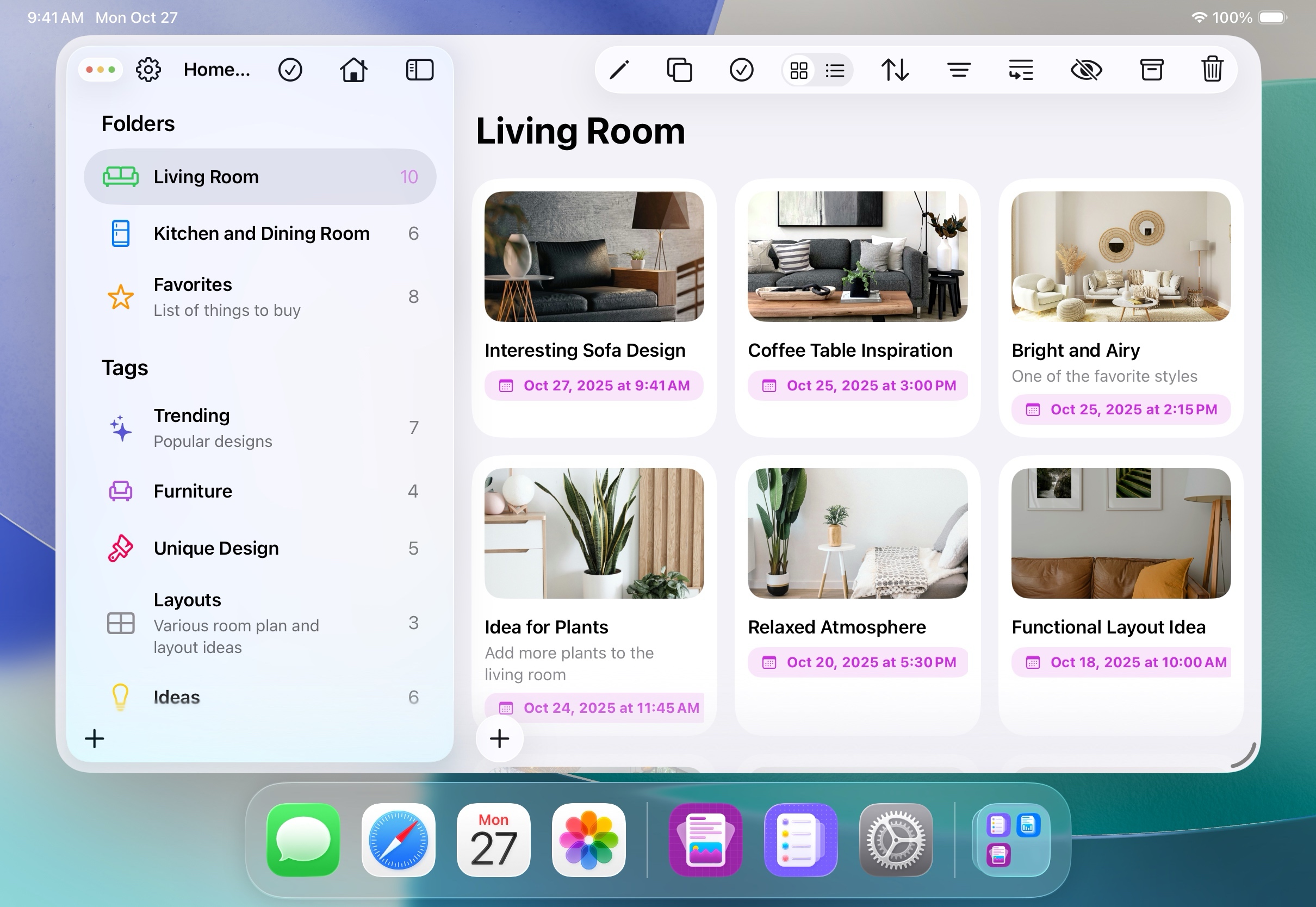Toggle the sidebar panel
Image resolution: width=1316 pixels, height=907 pixels.
click(420, 70)
